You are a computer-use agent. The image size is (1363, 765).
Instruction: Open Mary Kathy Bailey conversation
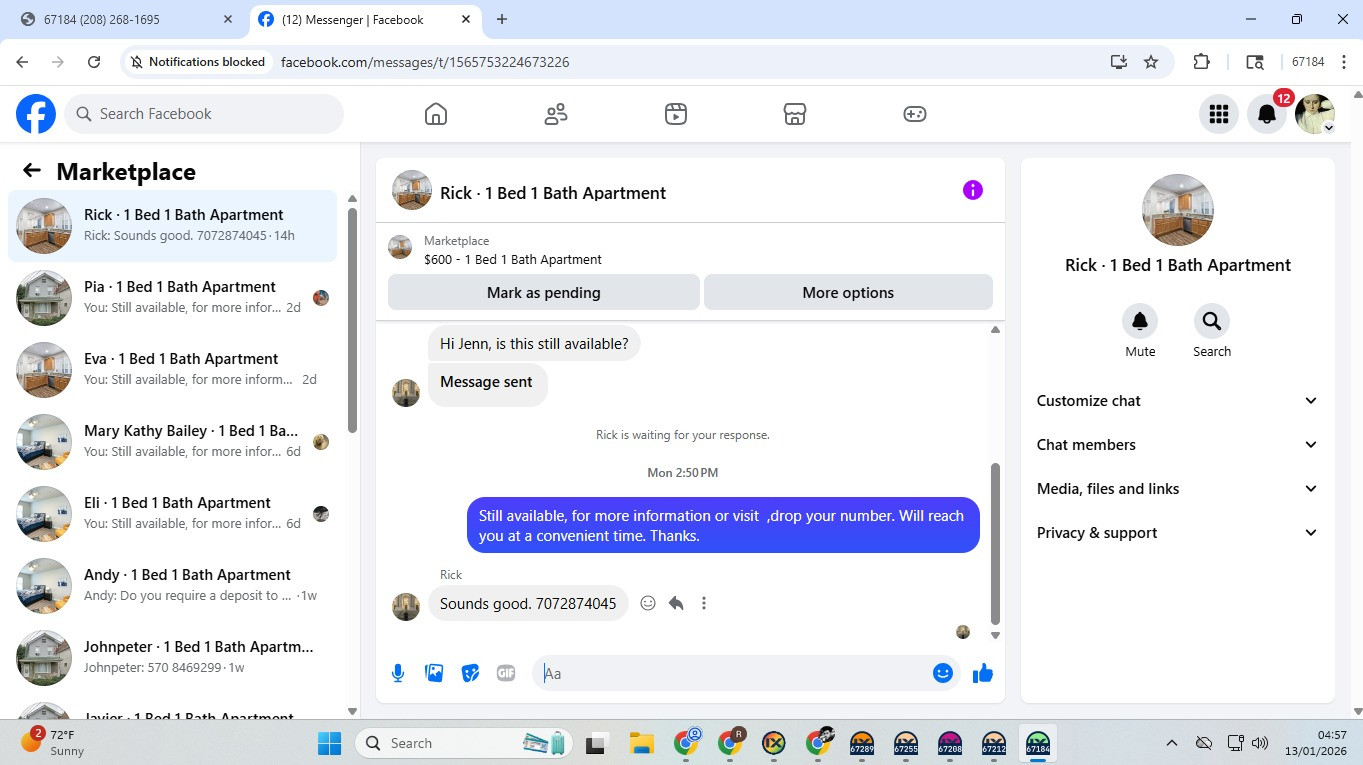click(x=173, y=442)
